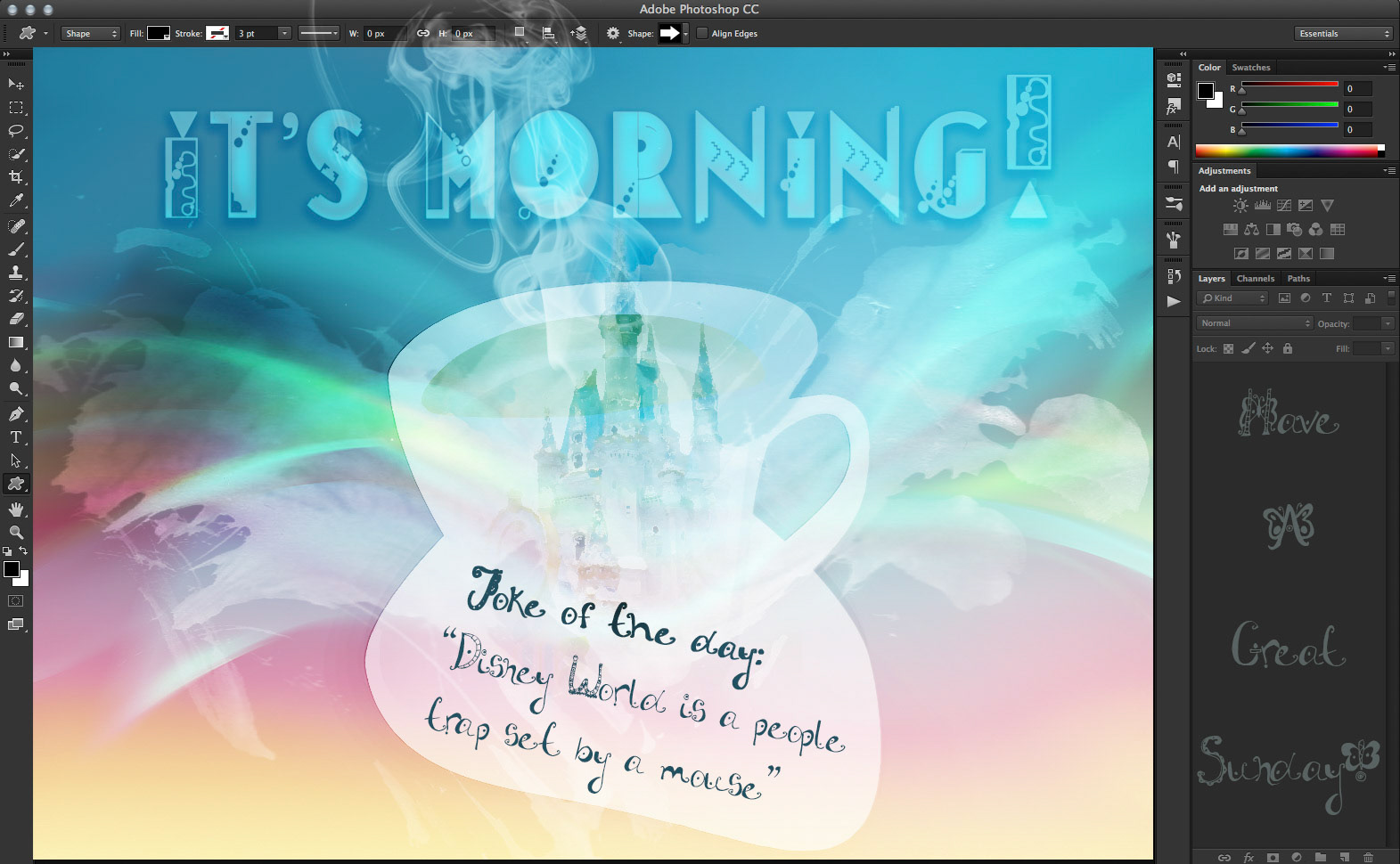Screen dimensions: 1400x864
Task: Switch to the Color tab
Action: click(x=1209, y=68)
